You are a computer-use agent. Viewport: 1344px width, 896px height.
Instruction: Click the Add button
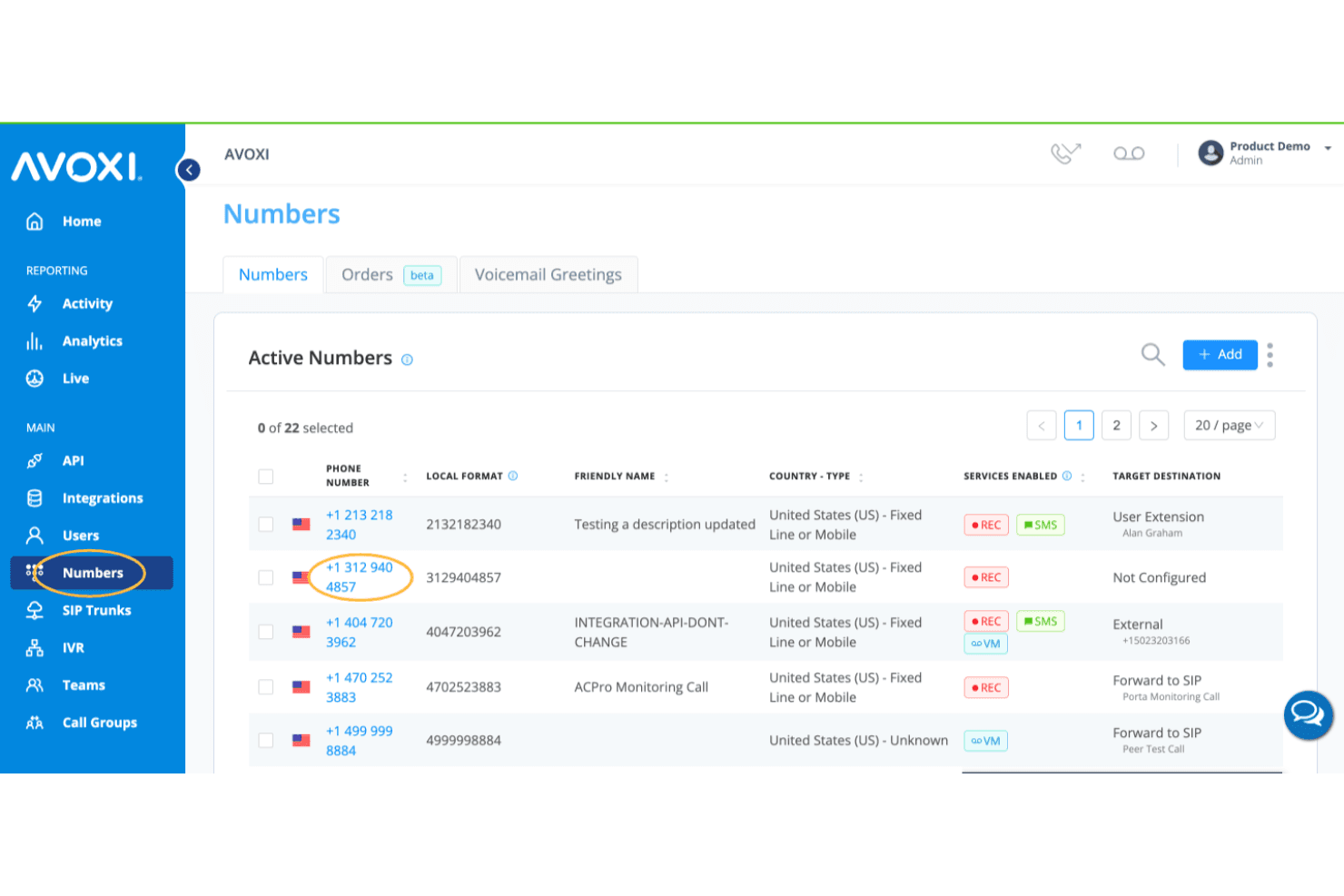[1220, 355]
